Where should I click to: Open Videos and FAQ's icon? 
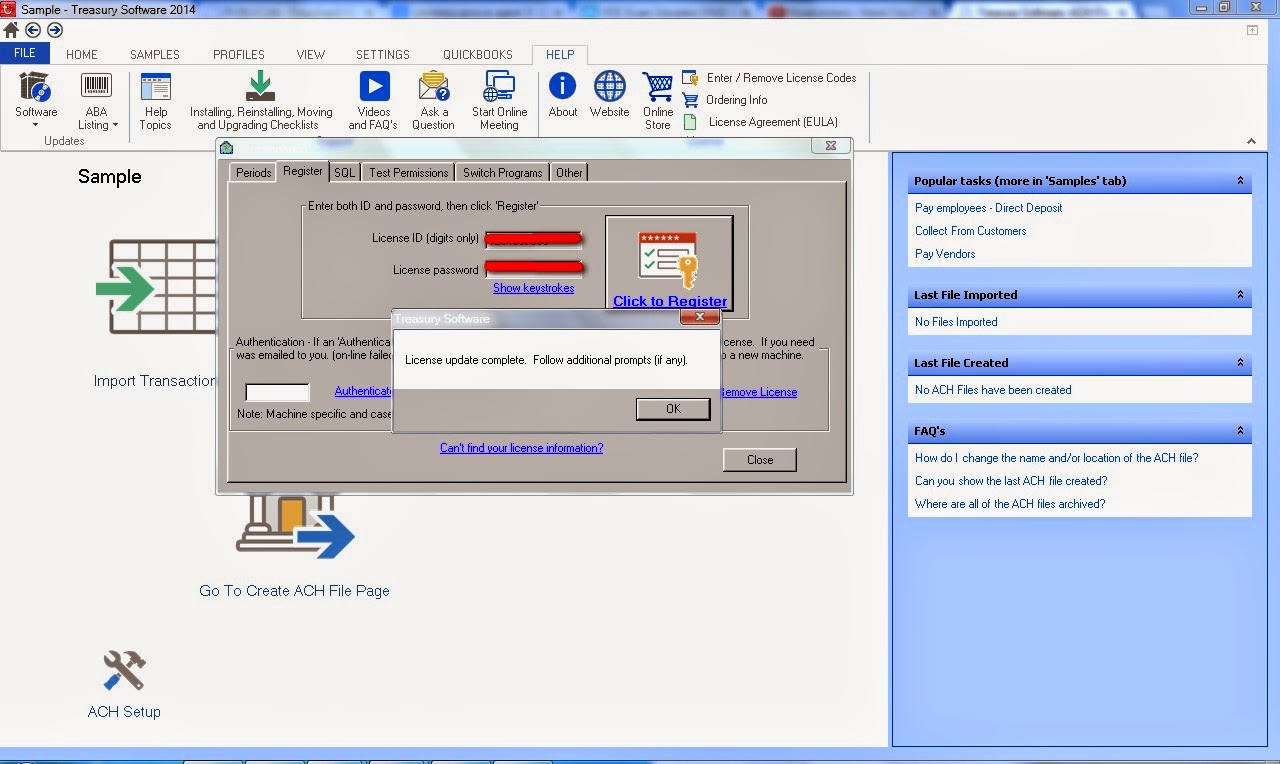pos(374,87)
